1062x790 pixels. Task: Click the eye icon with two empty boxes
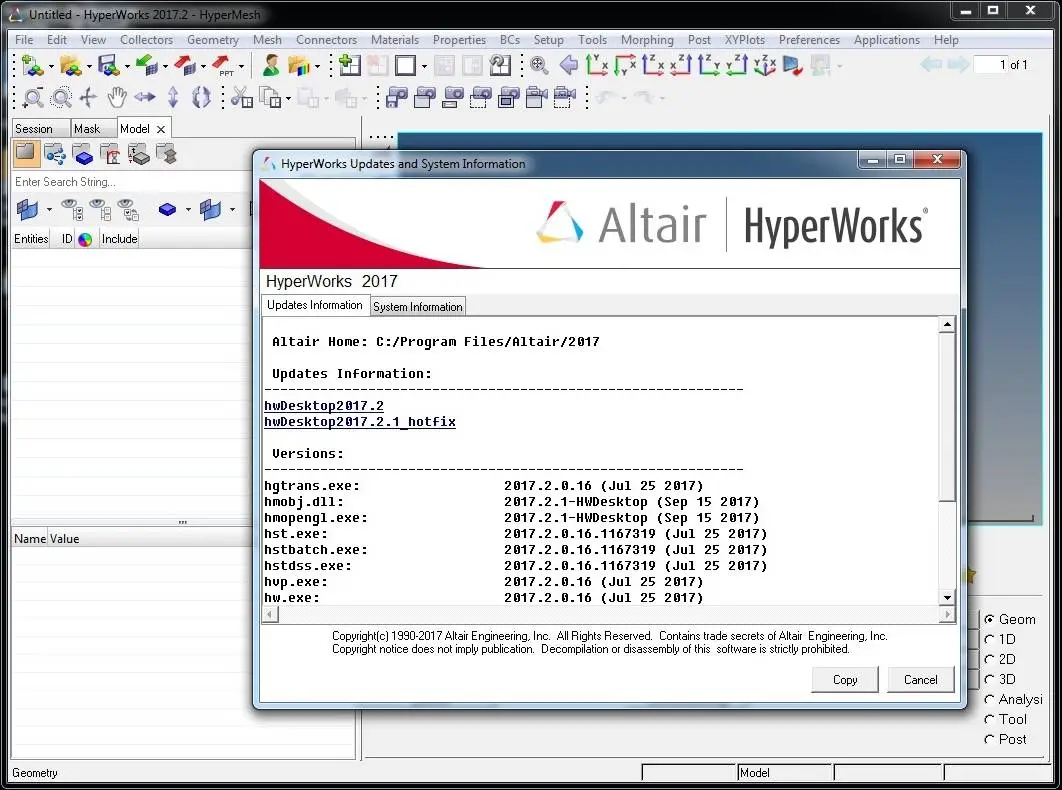pos(100,210)
